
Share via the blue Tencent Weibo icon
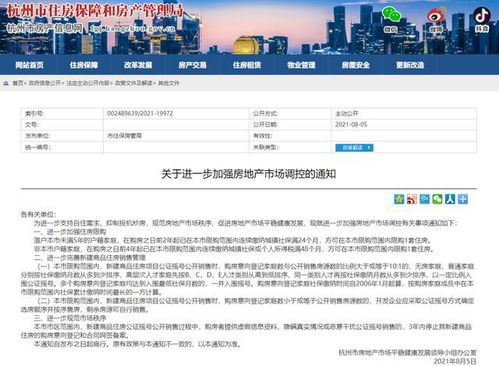pos(424,199)
